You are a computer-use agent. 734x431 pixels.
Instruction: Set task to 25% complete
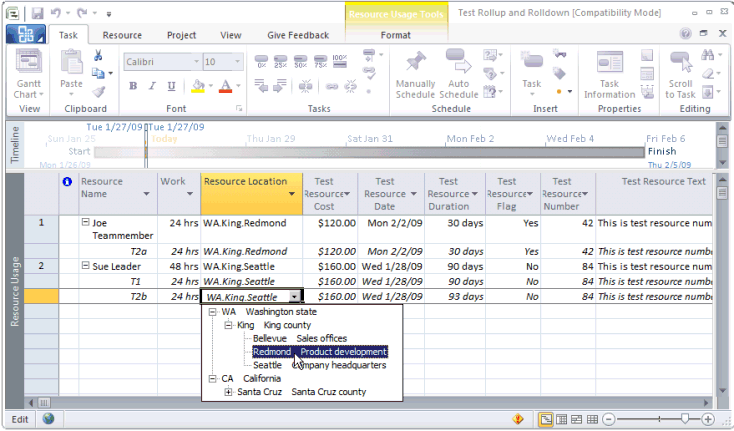[x=281, y=61]
